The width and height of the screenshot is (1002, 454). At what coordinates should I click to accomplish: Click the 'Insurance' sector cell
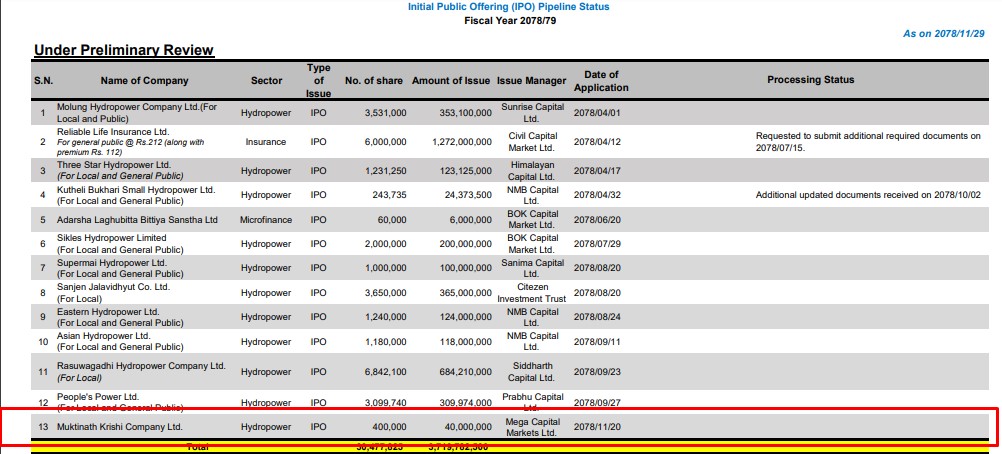point(266,142)
